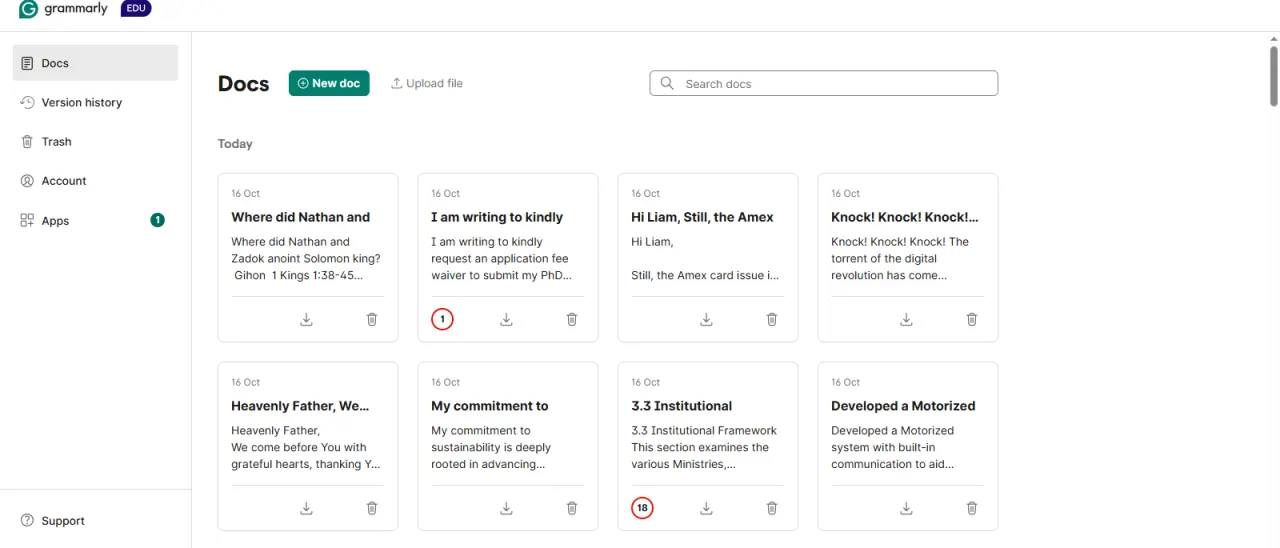Click the 'Docs' page heading
This screenshot has height=548, width=1280.
point(244,84)
